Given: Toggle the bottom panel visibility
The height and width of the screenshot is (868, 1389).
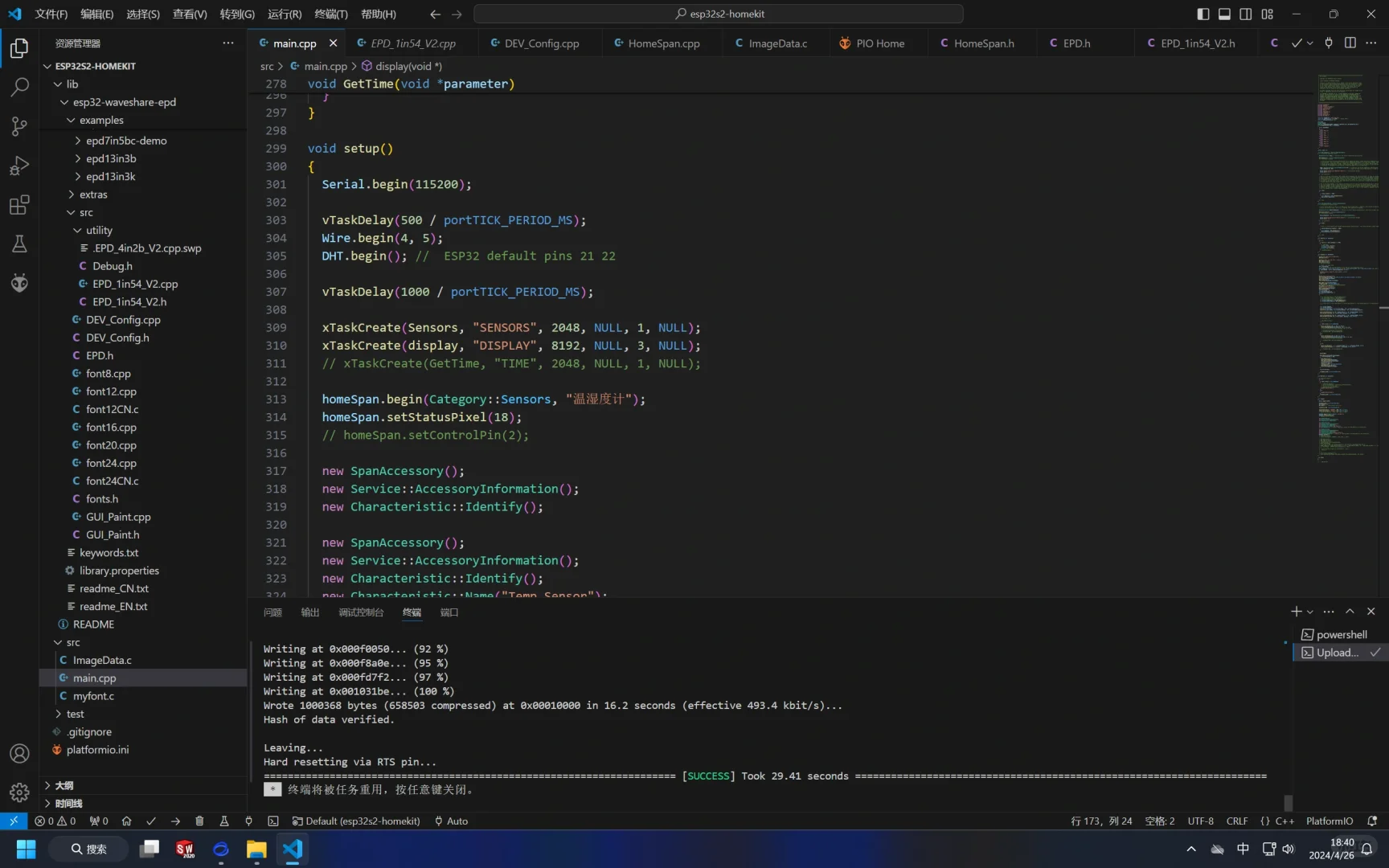Looking at the screenshot, I should (1224, 14).
